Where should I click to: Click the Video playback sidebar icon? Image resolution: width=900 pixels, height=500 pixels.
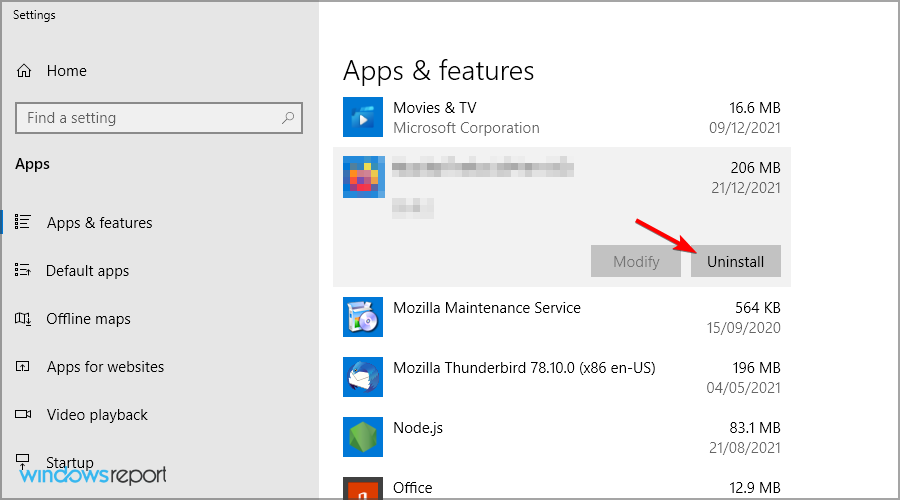[24, 415]
